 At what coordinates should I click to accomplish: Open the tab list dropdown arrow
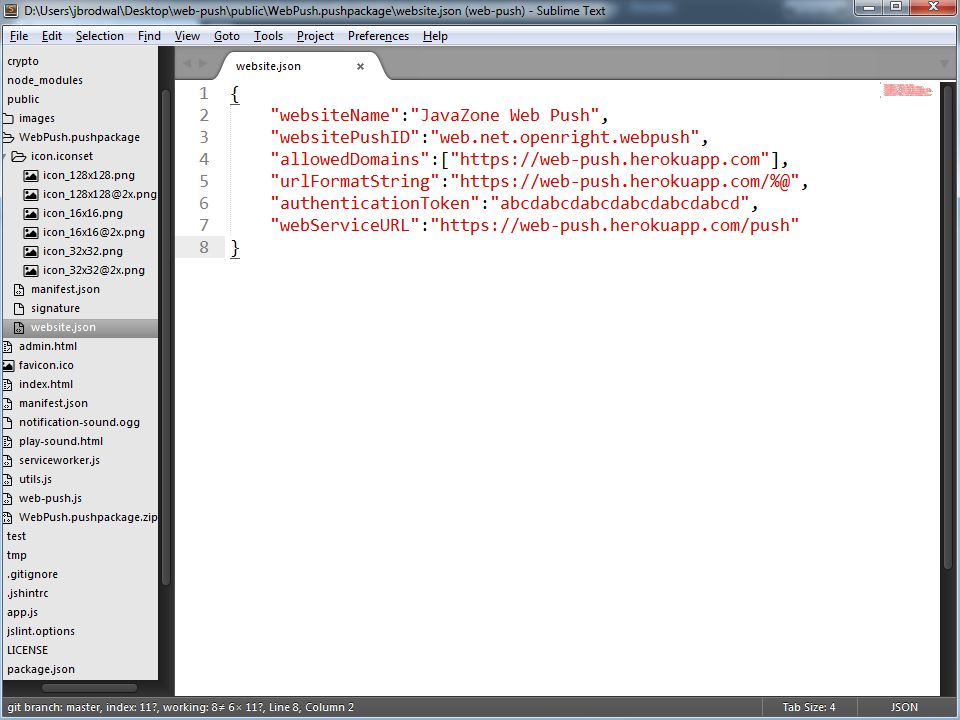(943, 64)
